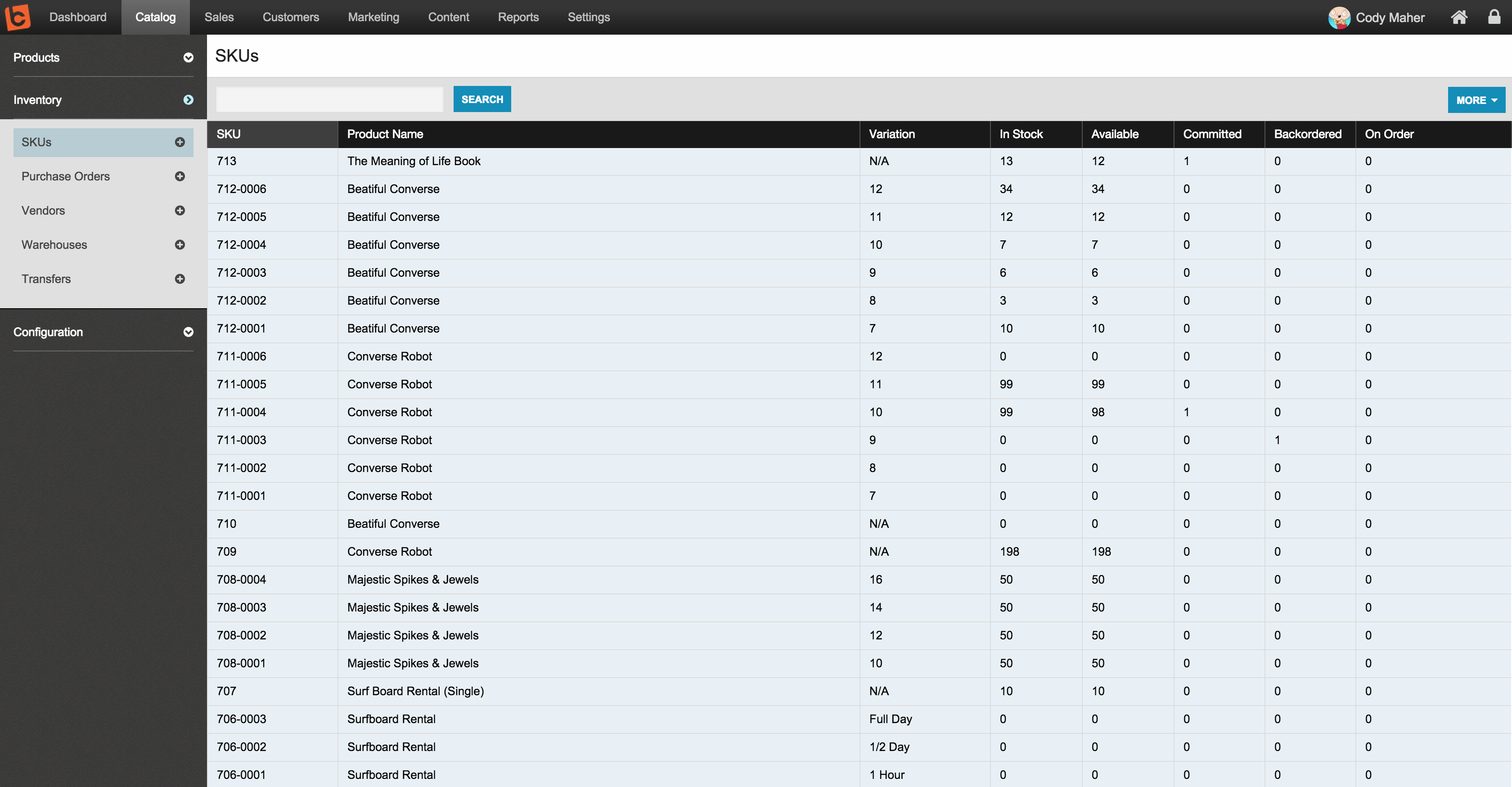
Task: Expand the Products sidebar section
Action: [x=188, y=58]
